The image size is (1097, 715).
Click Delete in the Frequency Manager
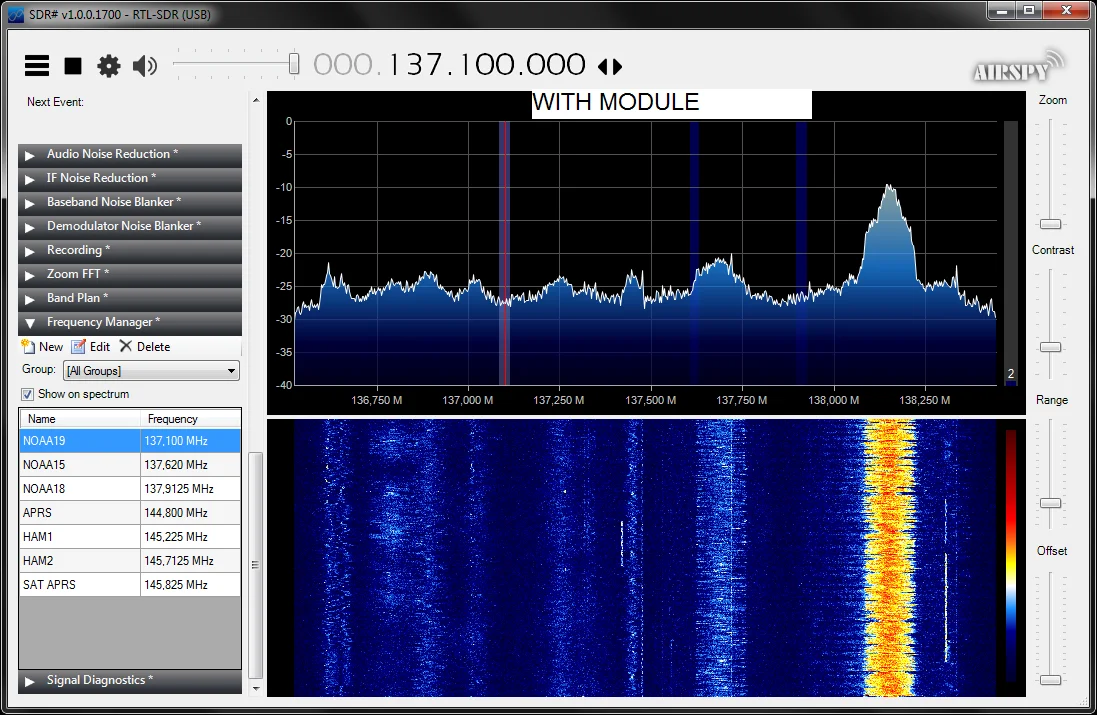coord(145,346)
